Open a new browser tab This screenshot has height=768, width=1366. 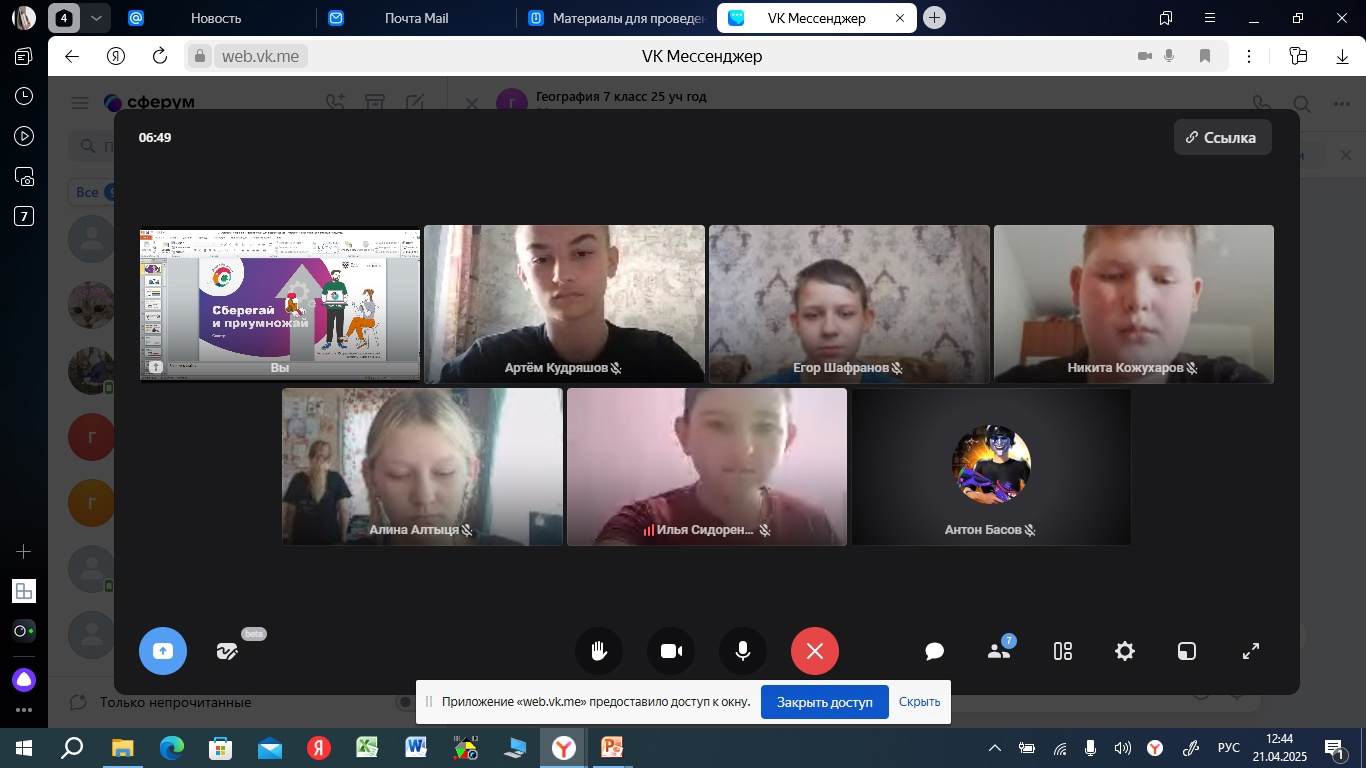pos(934,18)
